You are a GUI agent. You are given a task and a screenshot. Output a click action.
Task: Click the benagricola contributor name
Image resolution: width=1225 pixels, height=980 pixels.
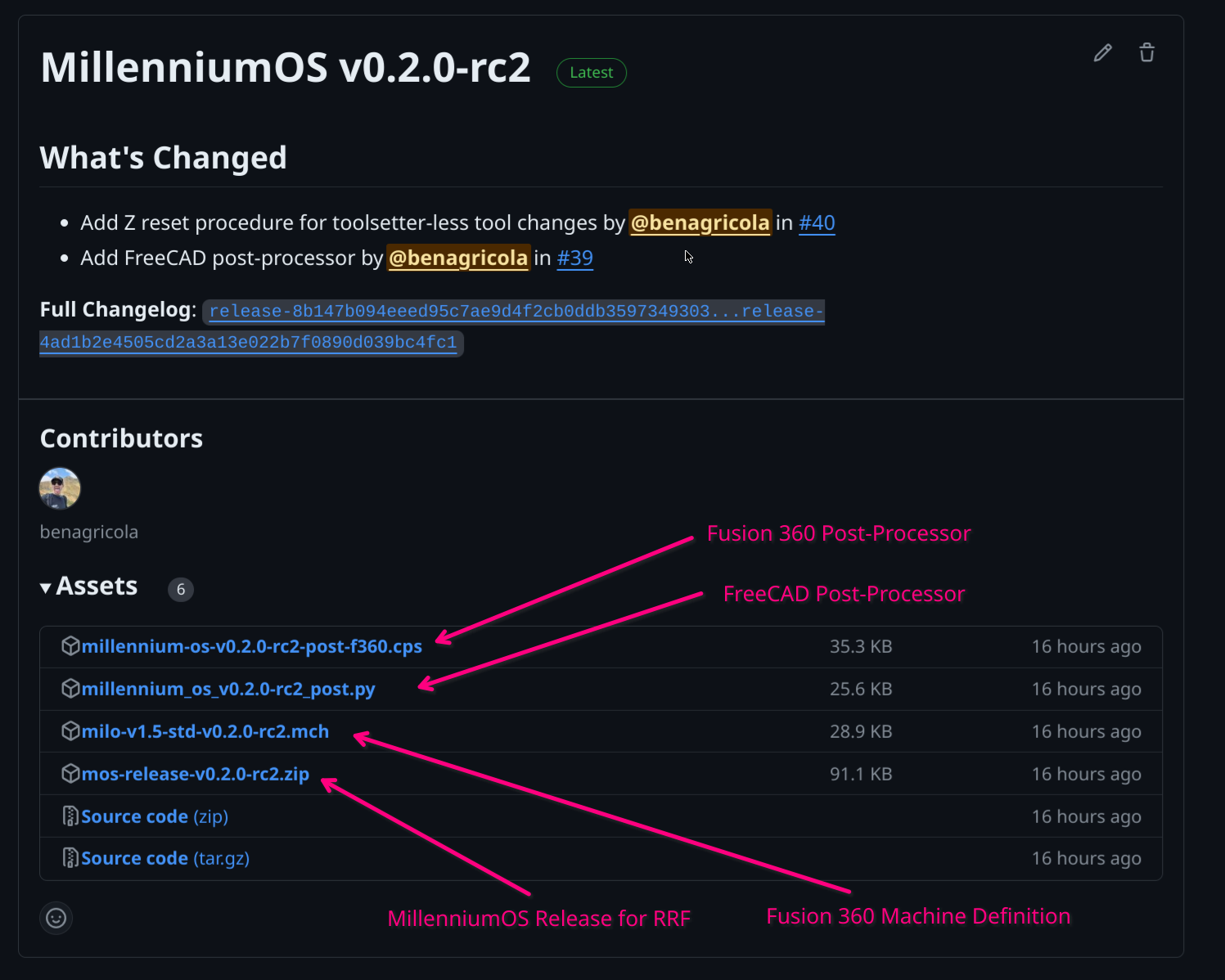(x=89, y=532)
